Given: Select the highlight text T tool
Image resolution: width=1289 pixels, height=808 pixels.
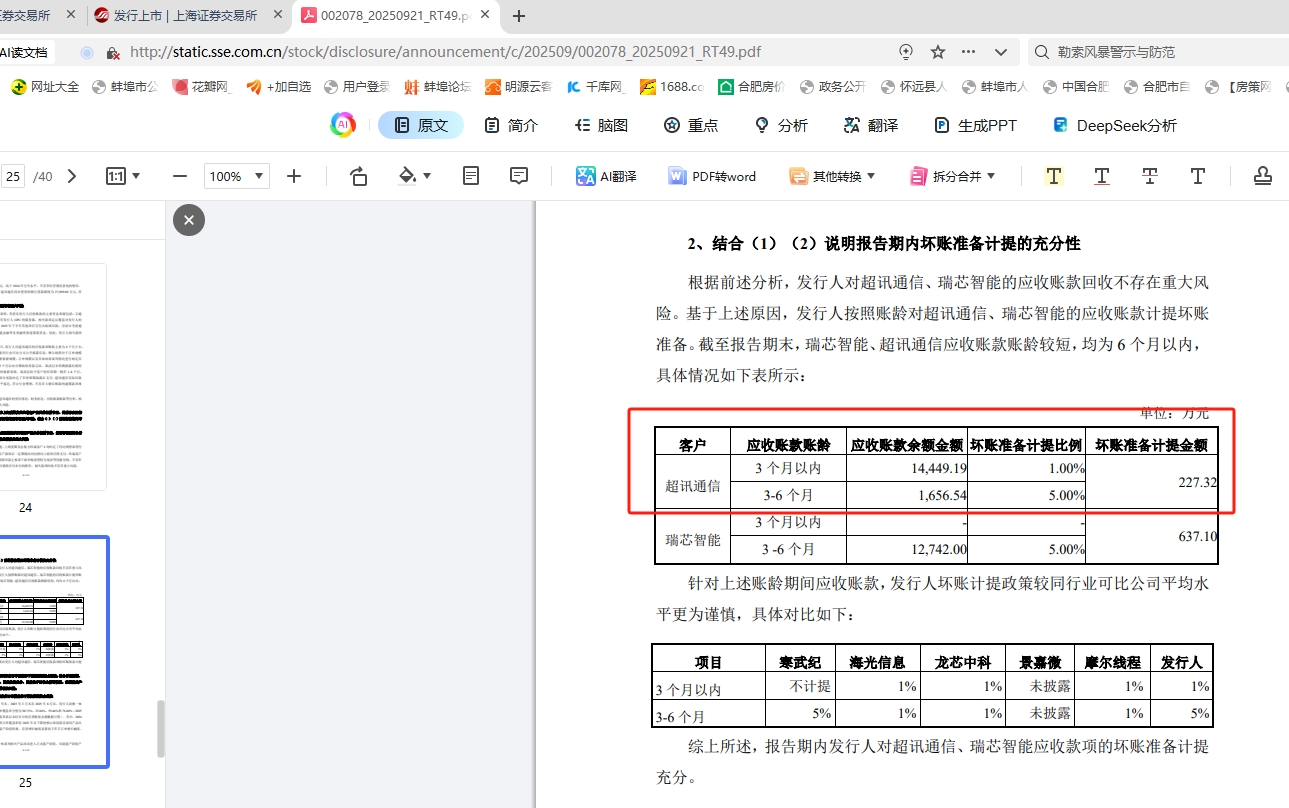Looking at the screenshot, I should (x=1053, y=176).
